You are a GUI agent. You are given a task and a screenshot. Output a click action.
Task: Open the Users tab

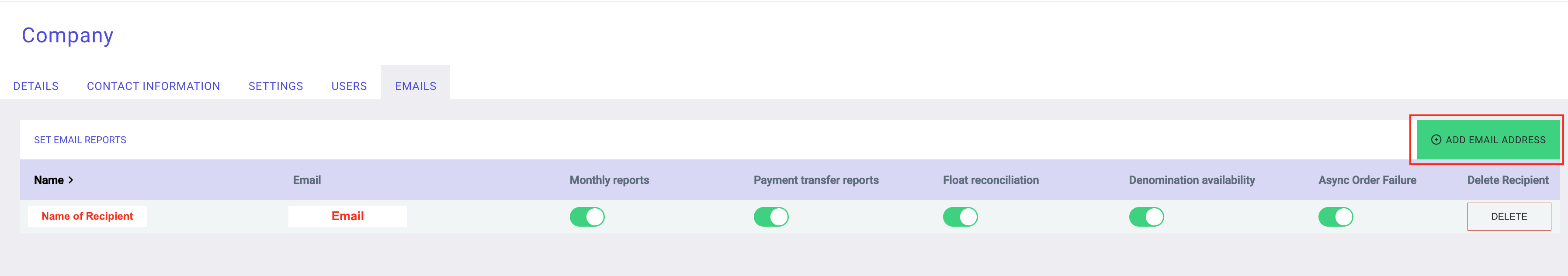click(x=349, y=86)
